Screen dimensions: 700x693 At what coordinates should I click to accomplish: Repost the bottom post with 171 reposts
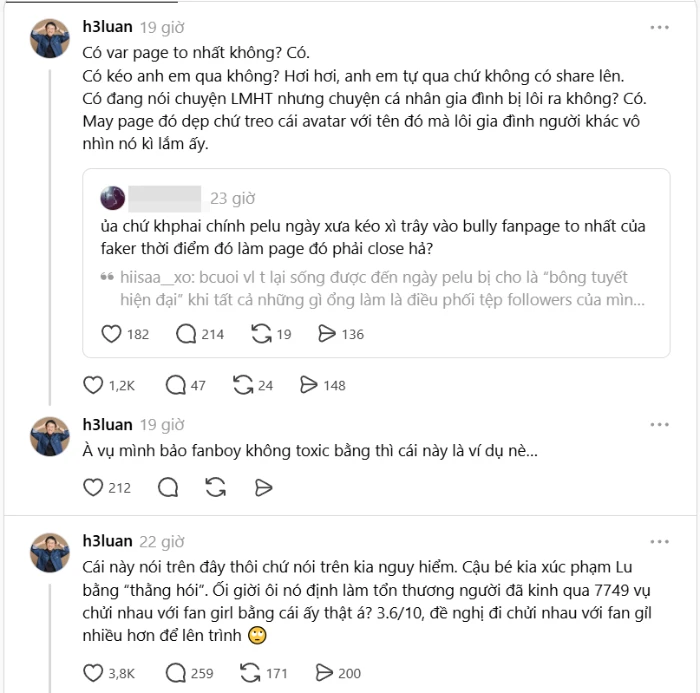pyautogui.click(x=248, y=673)
